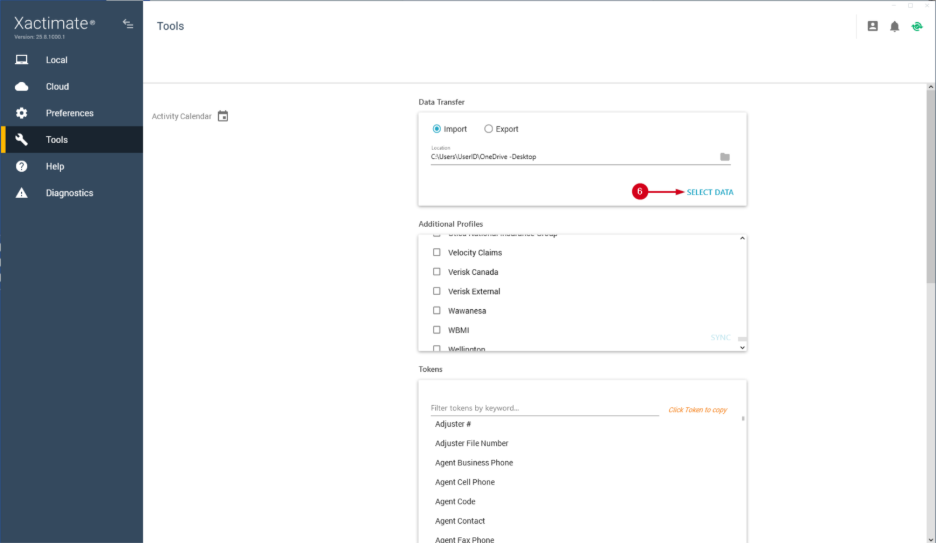This screenshot has width=936, height=543.
Task: Click main page scrollbar up arrow
Action: point(930,87)
